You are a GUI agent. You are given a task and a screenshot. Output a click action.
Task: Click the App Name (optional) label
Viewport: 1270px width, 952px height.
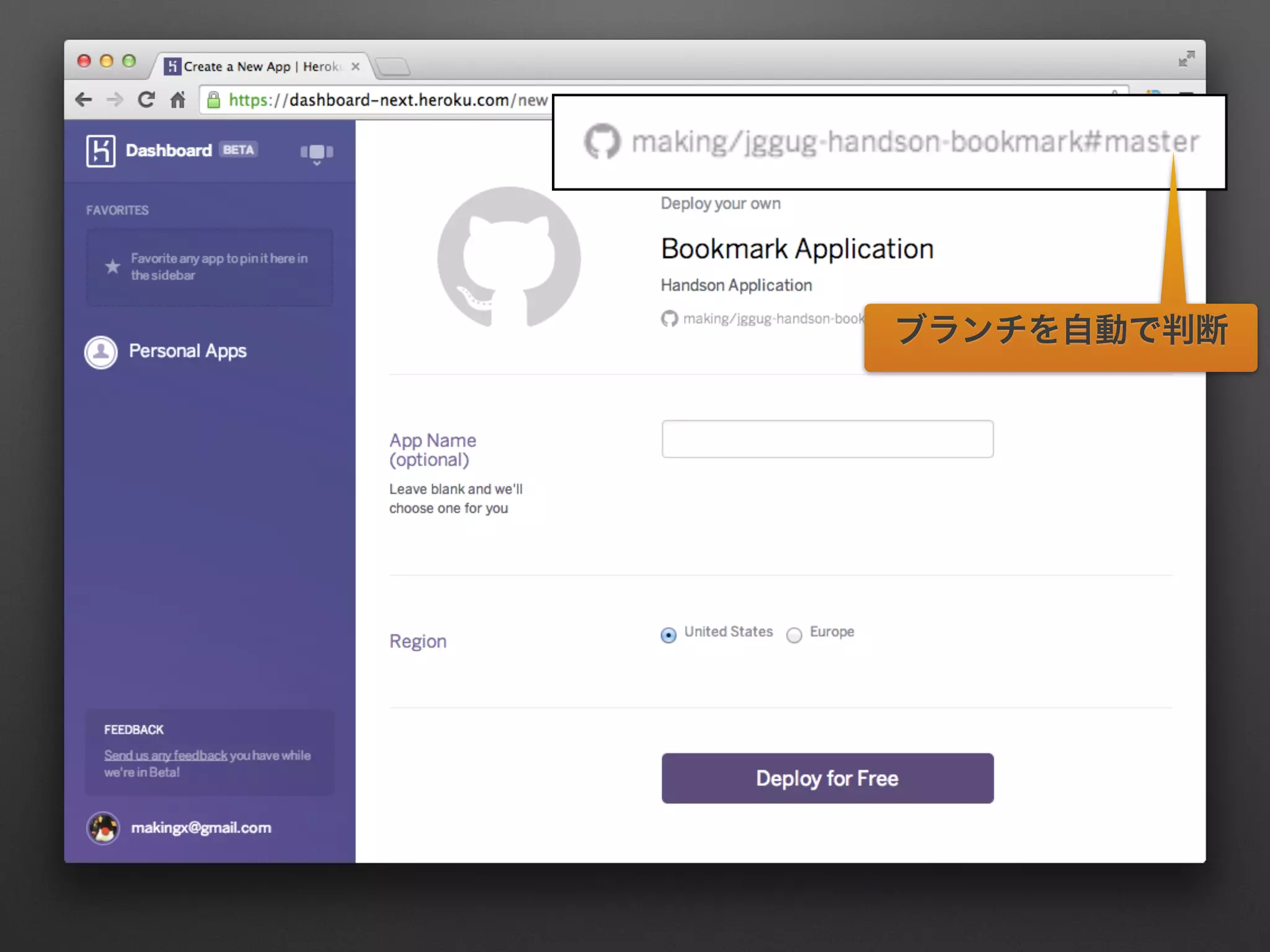click(x=433, y=450)
